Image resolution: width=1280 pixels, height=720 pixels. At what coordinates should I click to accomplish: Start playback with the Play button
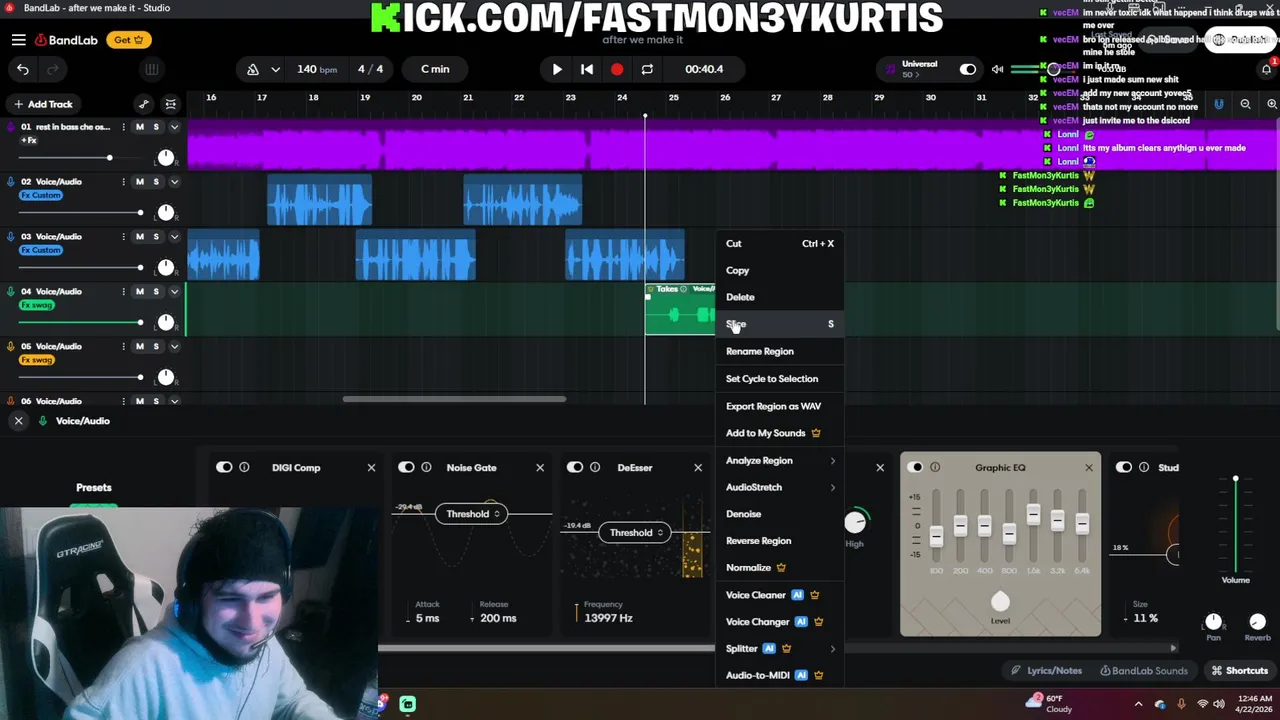tap(557, 69)
